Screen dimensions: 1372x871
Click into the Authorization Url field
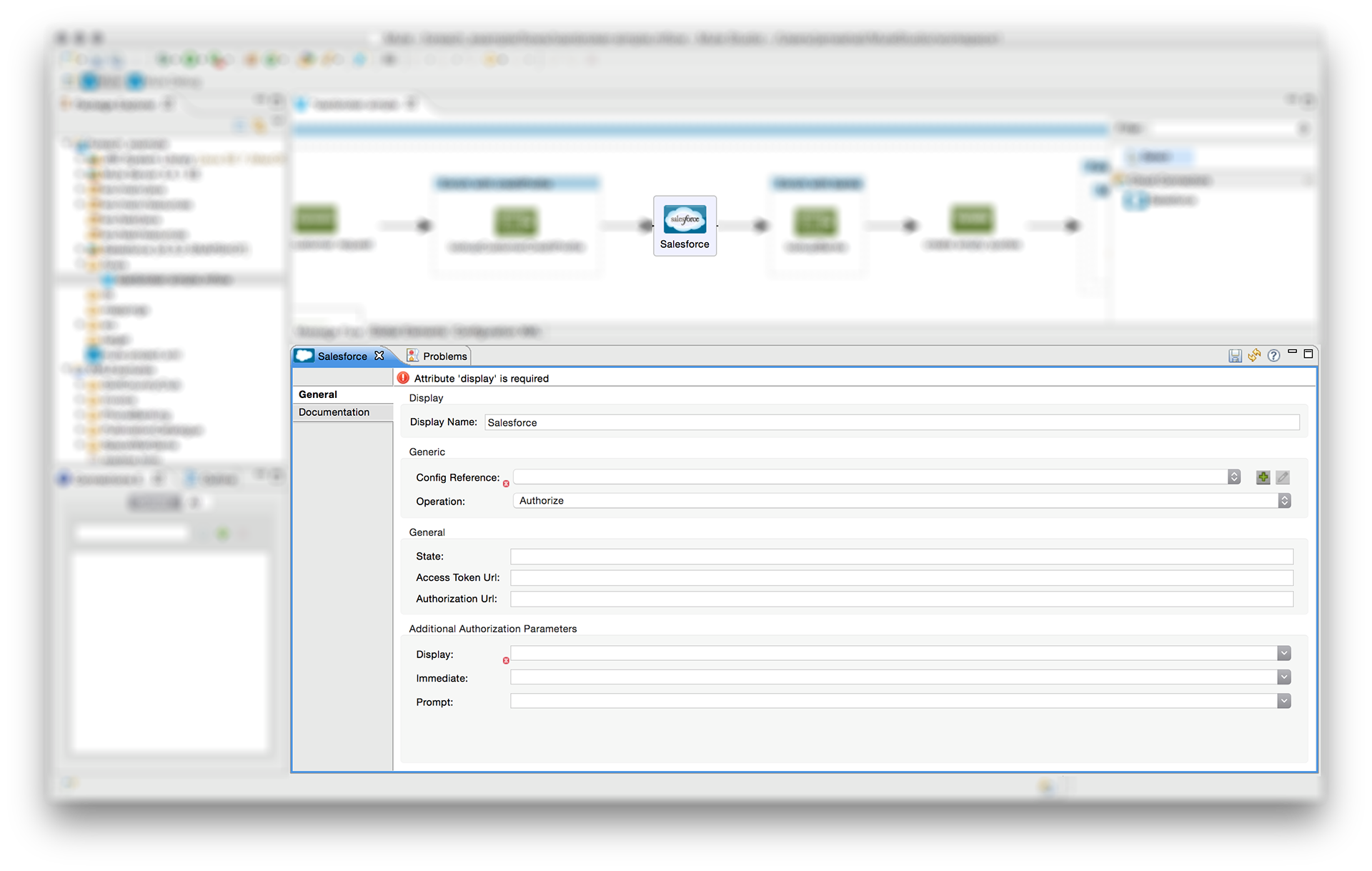tap(902, 599)
